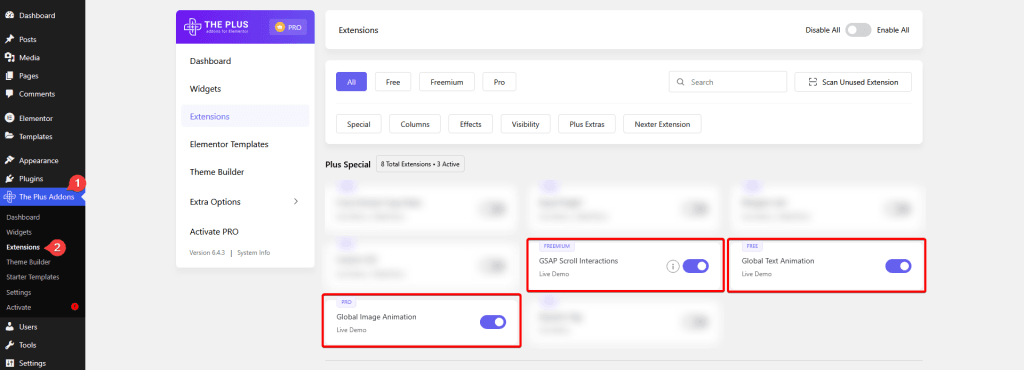Toggle off GSAP Scroll Interactions
The width and height of the screenshot is (1024, 370).
coord(696,266)
